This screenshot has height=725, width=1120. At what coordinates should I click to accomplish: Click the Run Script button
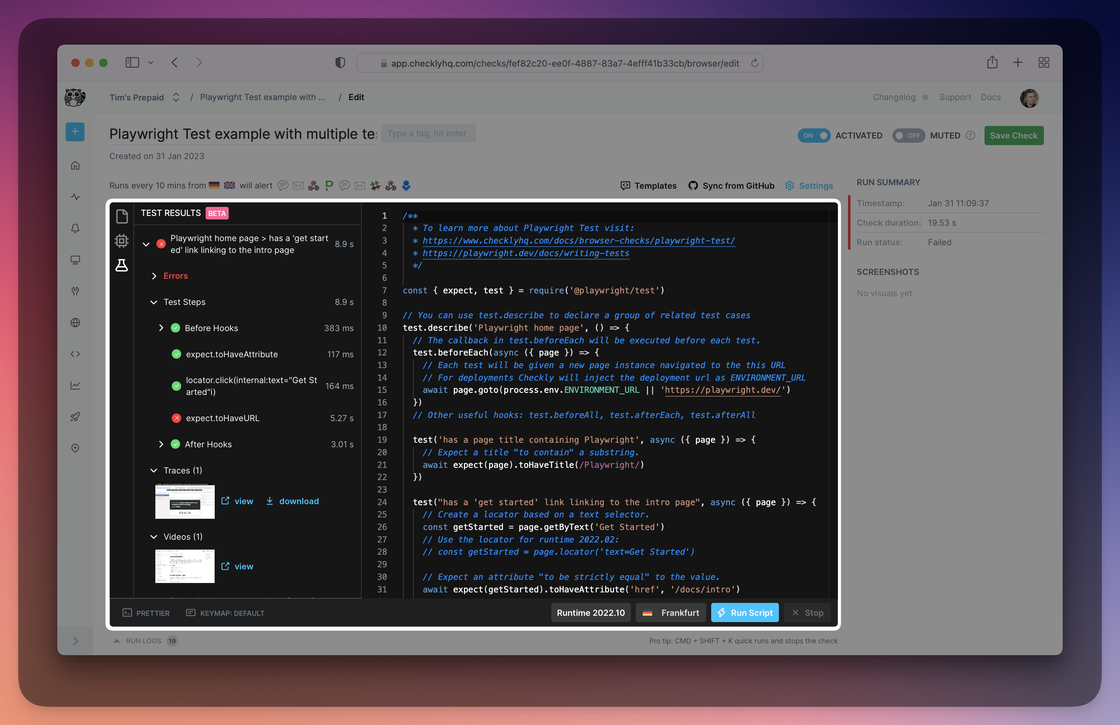pos(744,613)
